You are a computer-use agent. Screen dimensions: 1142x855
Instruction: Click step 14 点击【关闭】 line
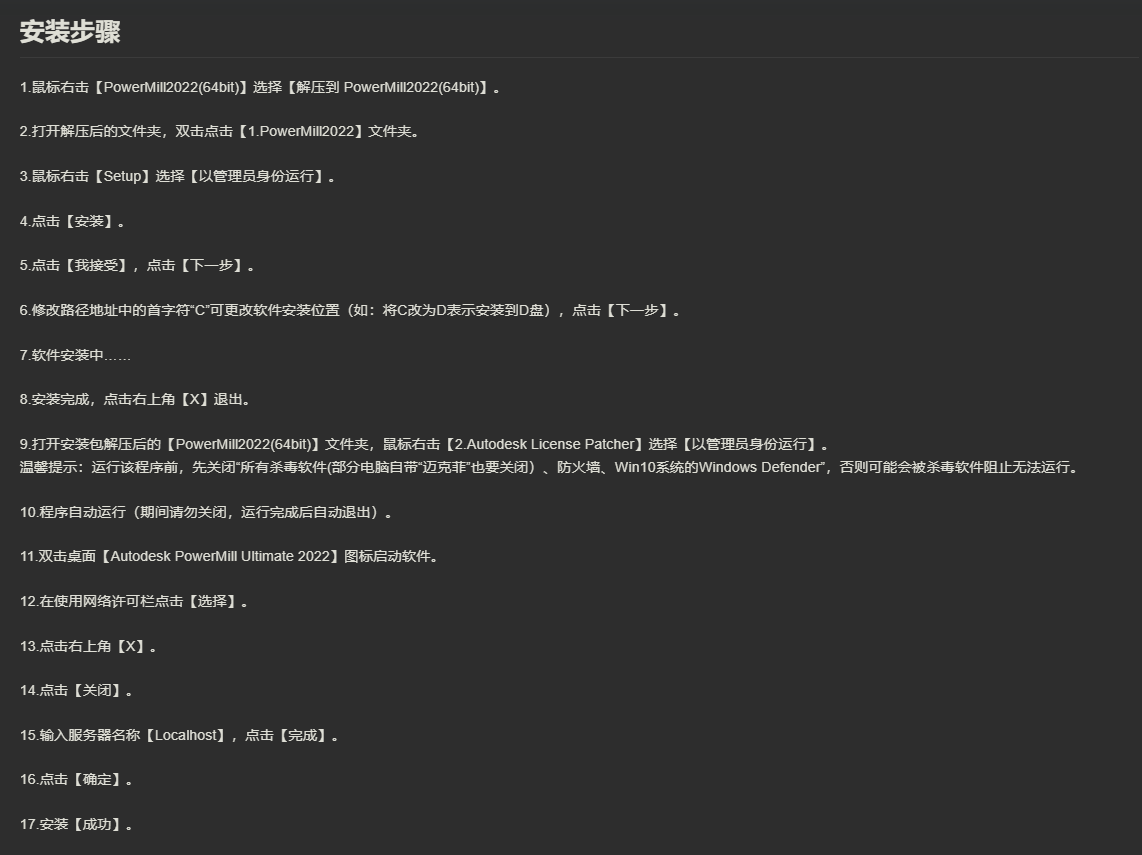click(76, 690)
